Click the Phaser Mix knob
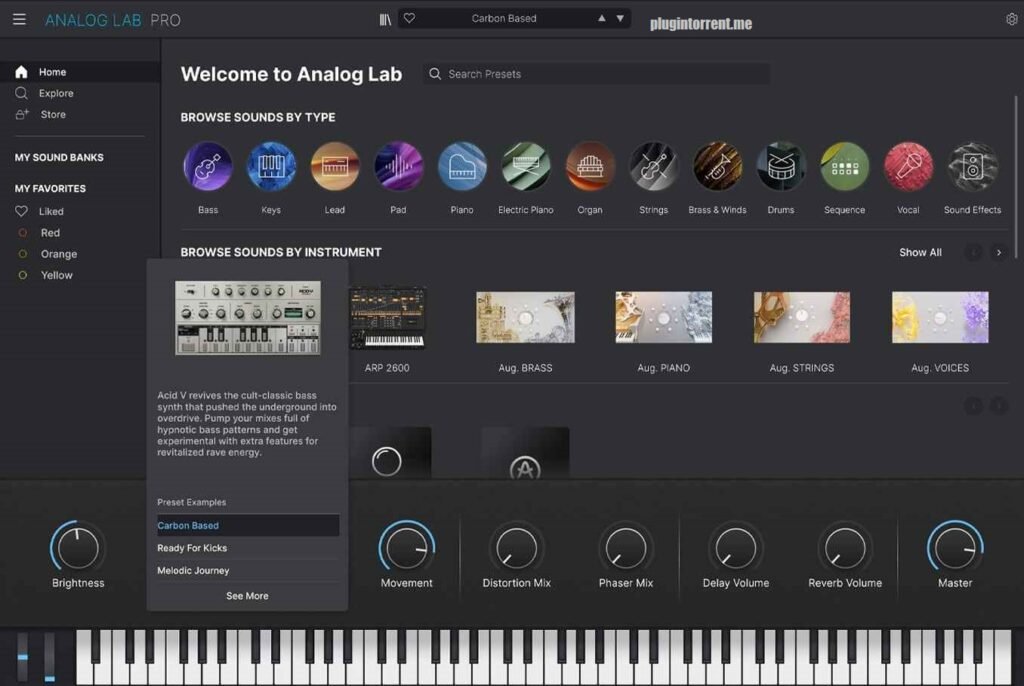This screenshot has width=1024, height=686. coord(626,547)
